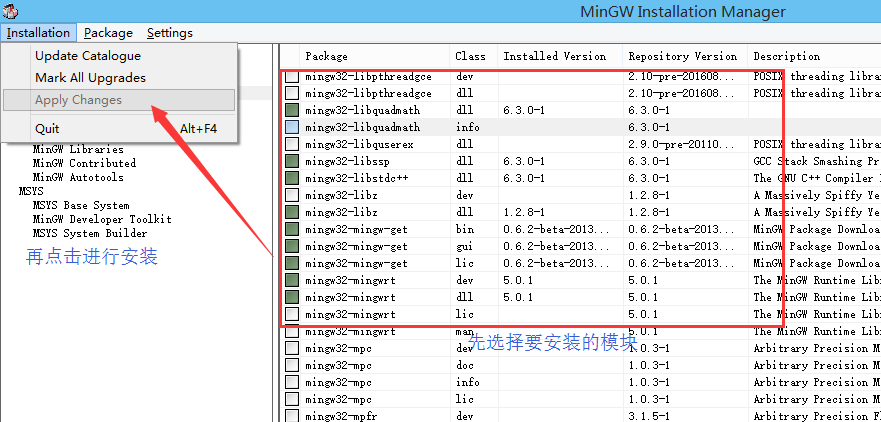Open the Installation menu

click(38, 33)
